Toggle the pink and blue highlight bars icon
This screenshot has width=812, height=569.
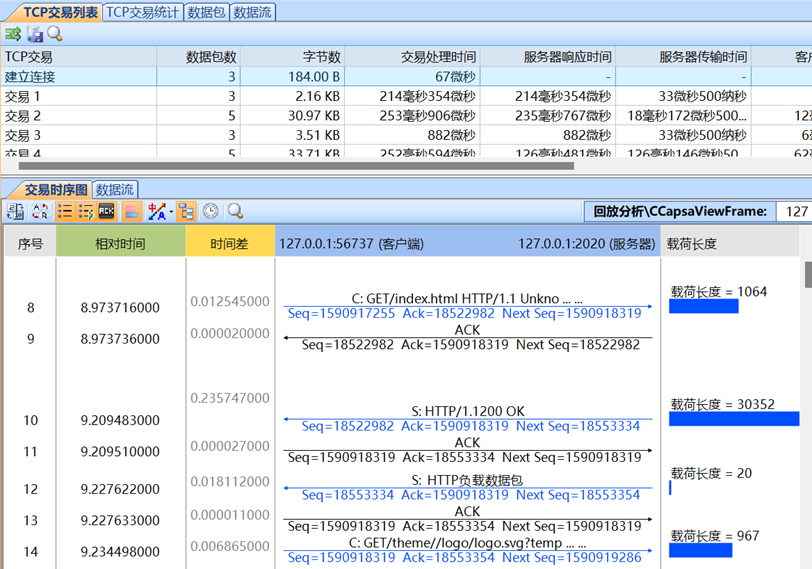(x=132, y=211)
